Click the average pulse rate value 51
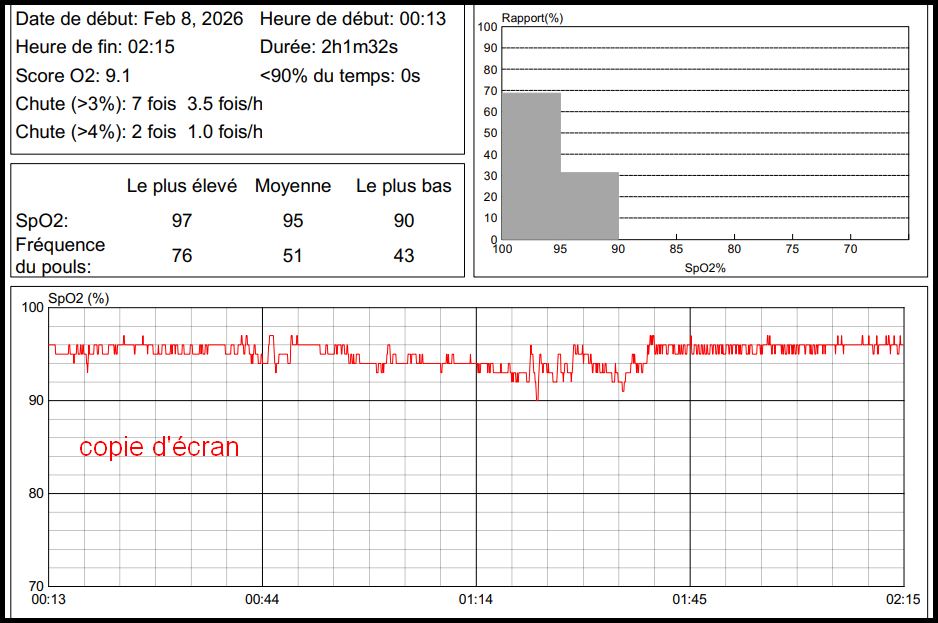The height and width of the screenshot is (623, 938). pos(292,256)
